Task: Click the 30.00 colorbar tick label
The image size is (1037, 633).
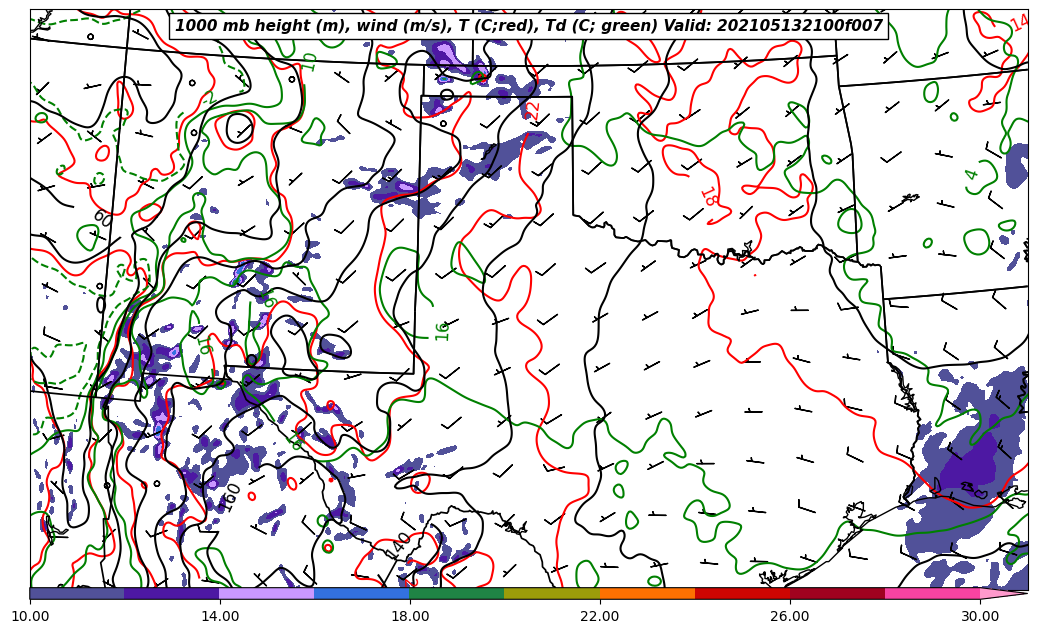Action: pos(980,616)
